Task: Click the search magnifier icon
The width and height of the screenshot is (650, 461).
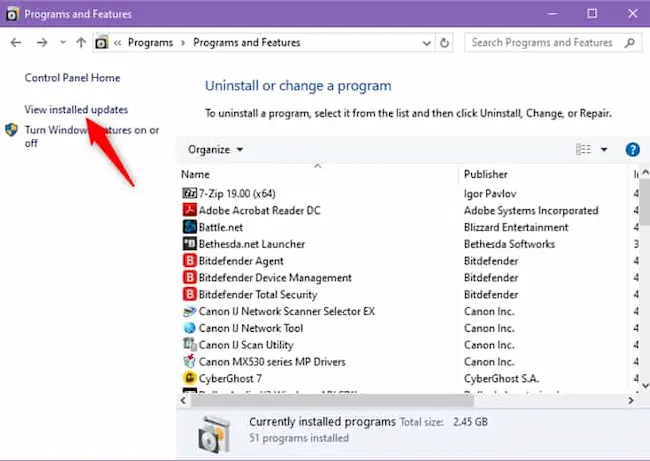Action: [630, 43]
